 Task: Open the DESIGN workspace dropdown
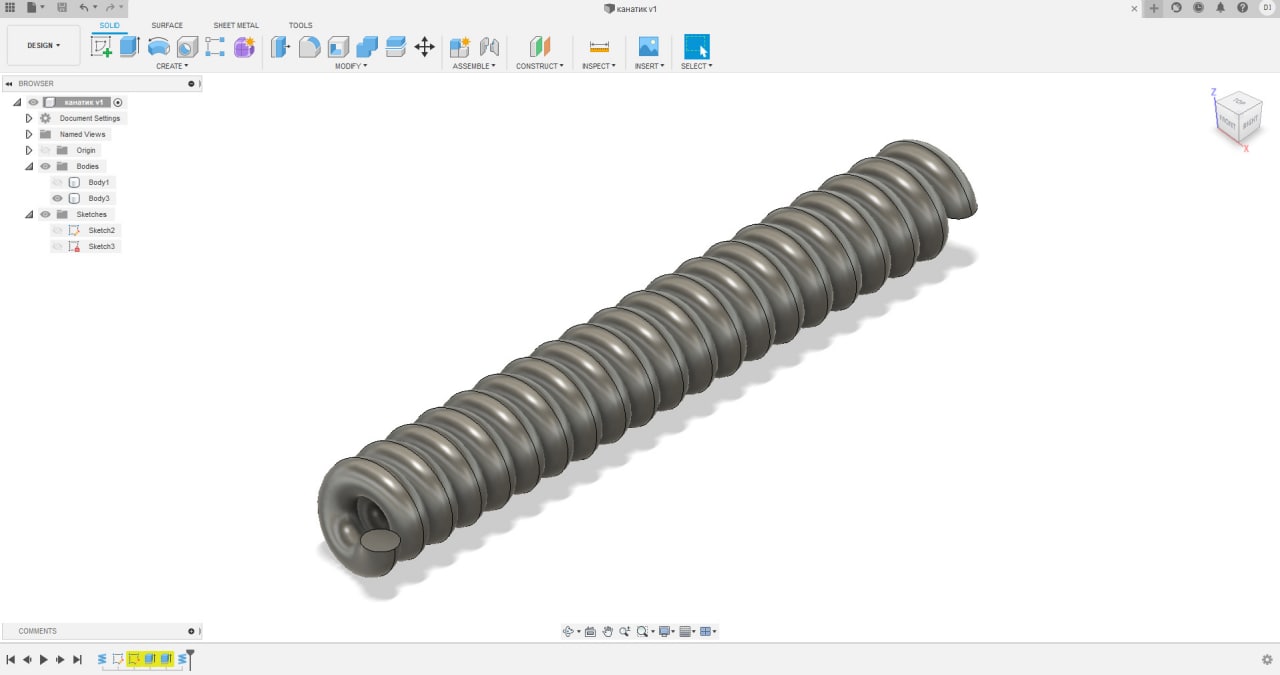pyautogui.click(x=43, y=45)
